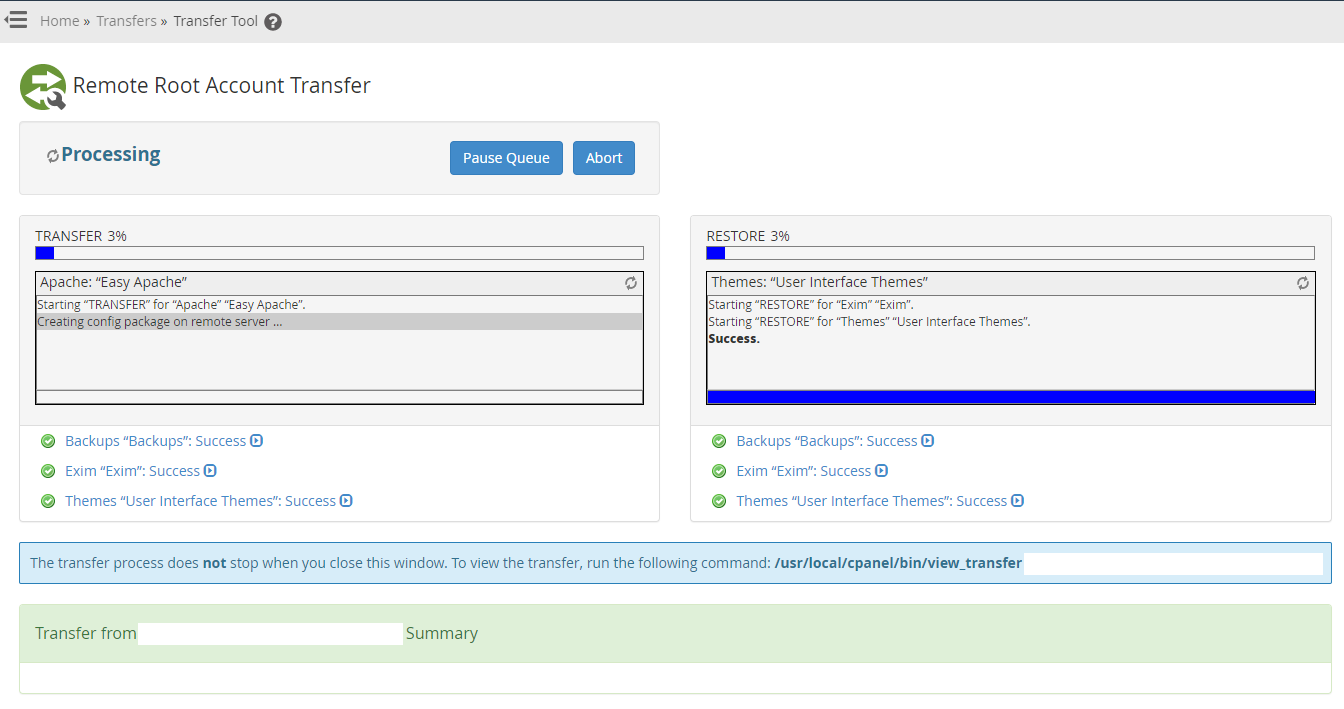Viewport: 1344px width, 709px height.
Task: Click the RESTORE 3% overall progress bar
Action: [x=1010, y=253]
